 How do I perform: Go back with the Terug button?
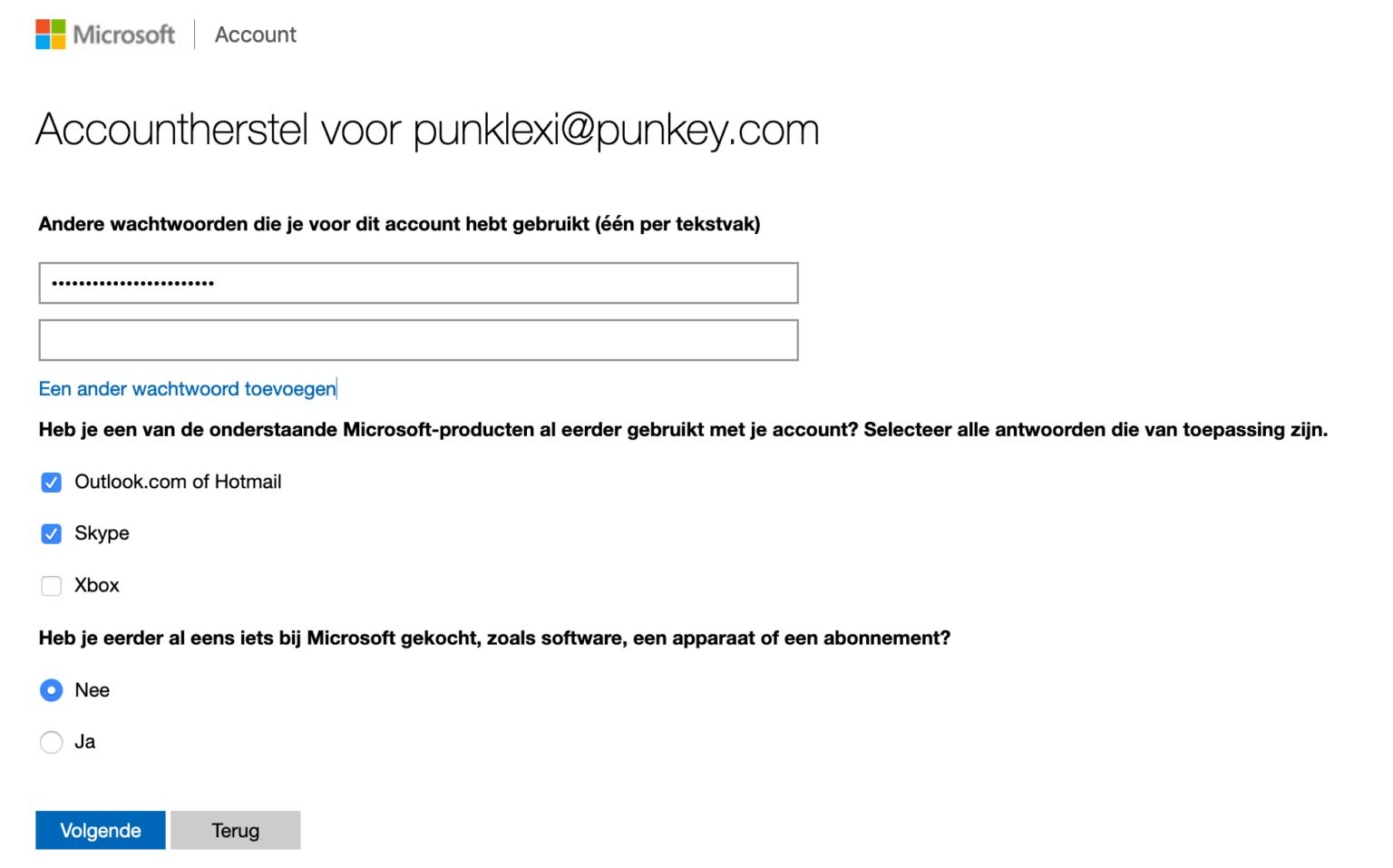click(x=236, y=830)
